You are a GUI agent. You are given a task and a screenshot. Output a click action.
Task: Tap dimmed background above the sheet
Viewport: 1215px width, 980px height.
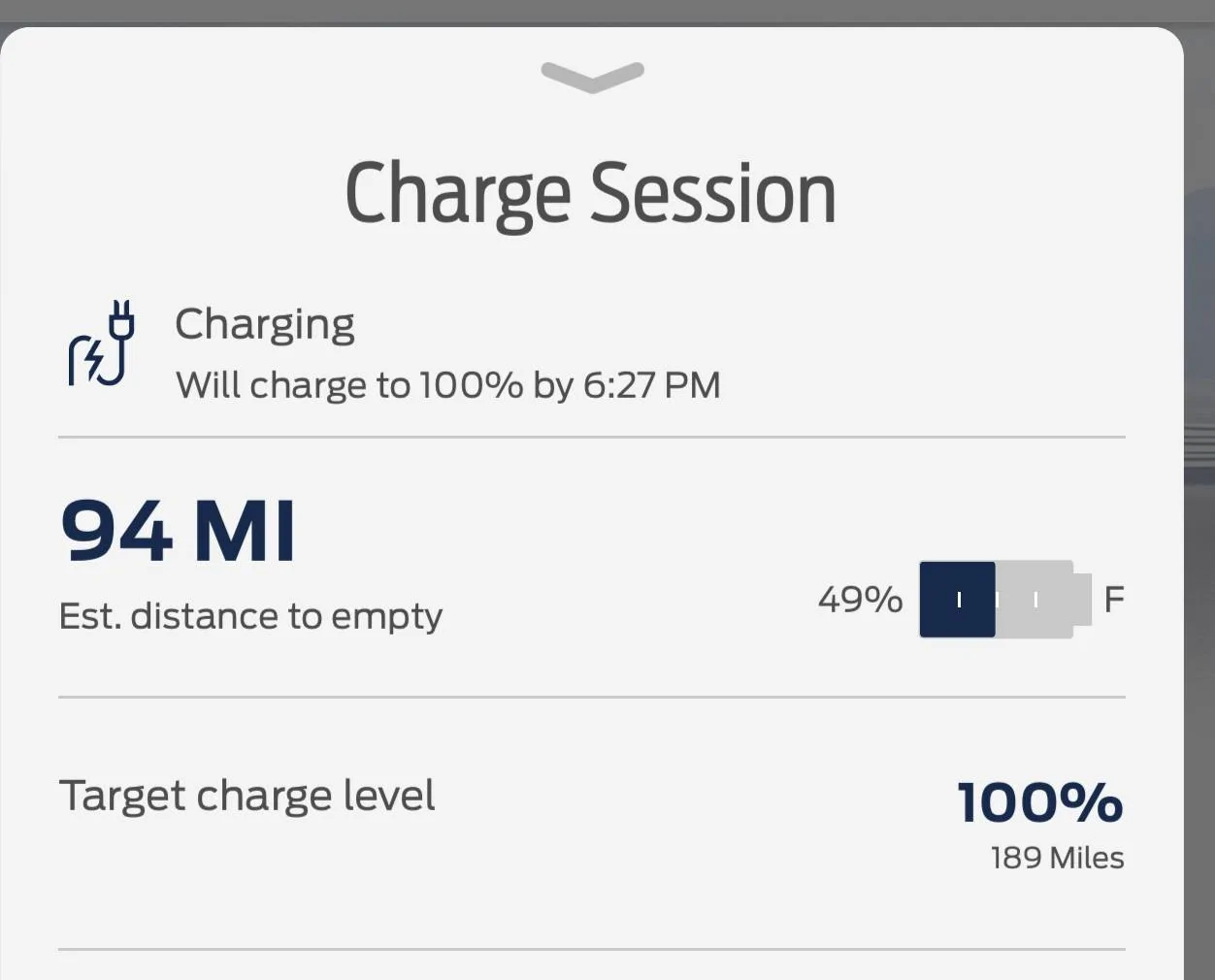coord(607,12)
